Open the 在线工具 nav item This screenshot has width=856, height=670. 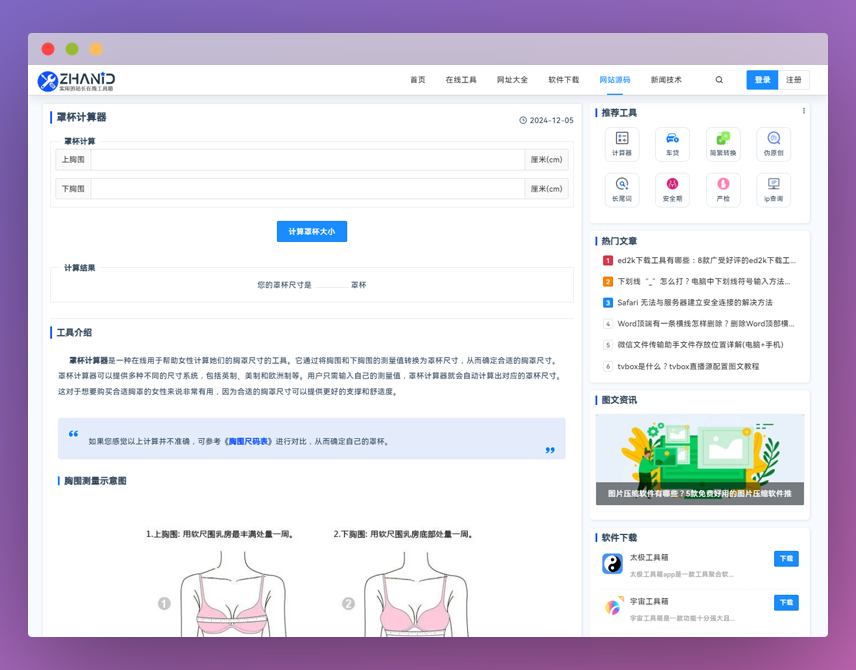pyautogui.click(x=461, y=80)
